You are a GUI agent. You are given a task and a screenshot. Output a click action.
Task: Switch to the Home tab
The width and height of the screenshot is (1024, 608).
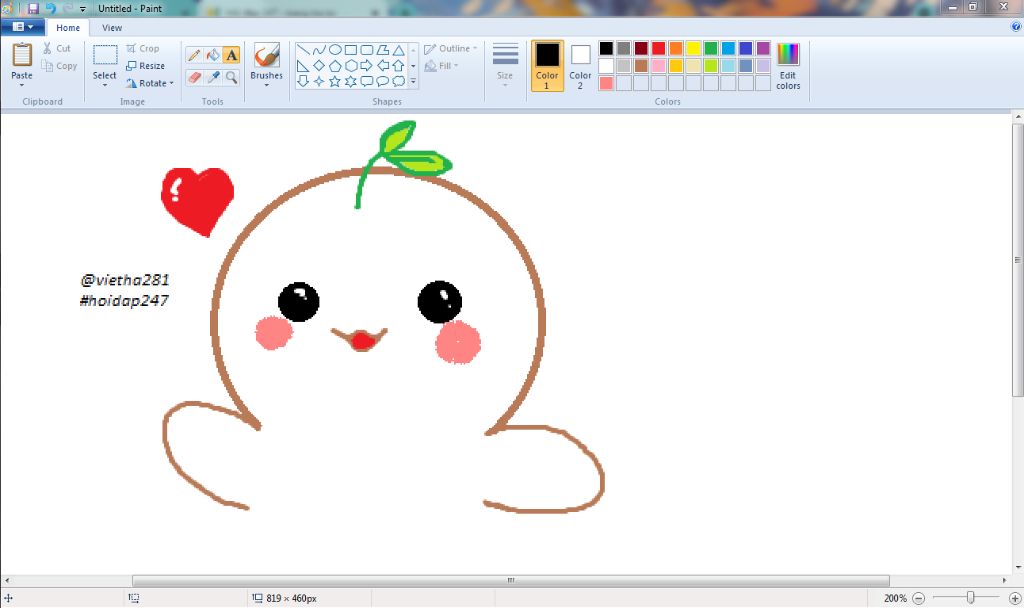click(68, 28)
